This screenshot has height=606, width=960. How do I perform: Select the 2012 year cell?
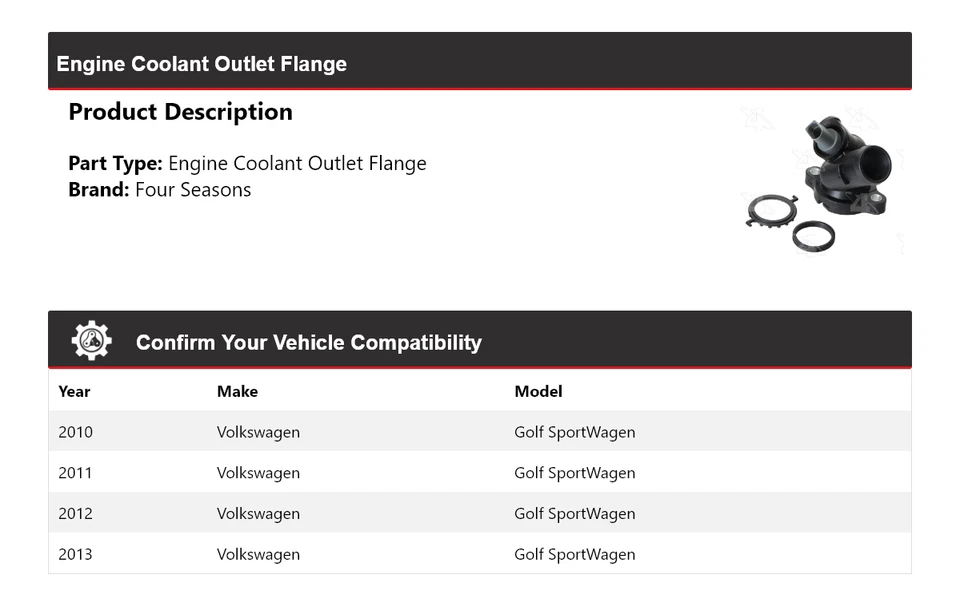75,514
